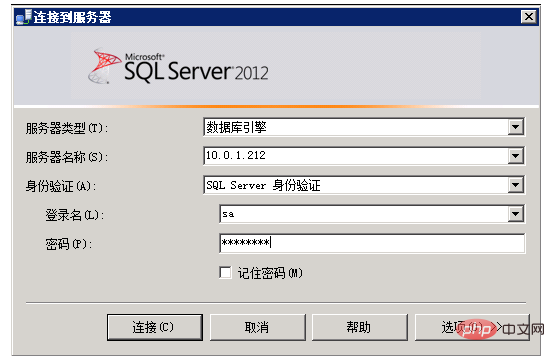Click the 连接 button
The height and width of the screenshot is (362, 555).
point(155,327)
